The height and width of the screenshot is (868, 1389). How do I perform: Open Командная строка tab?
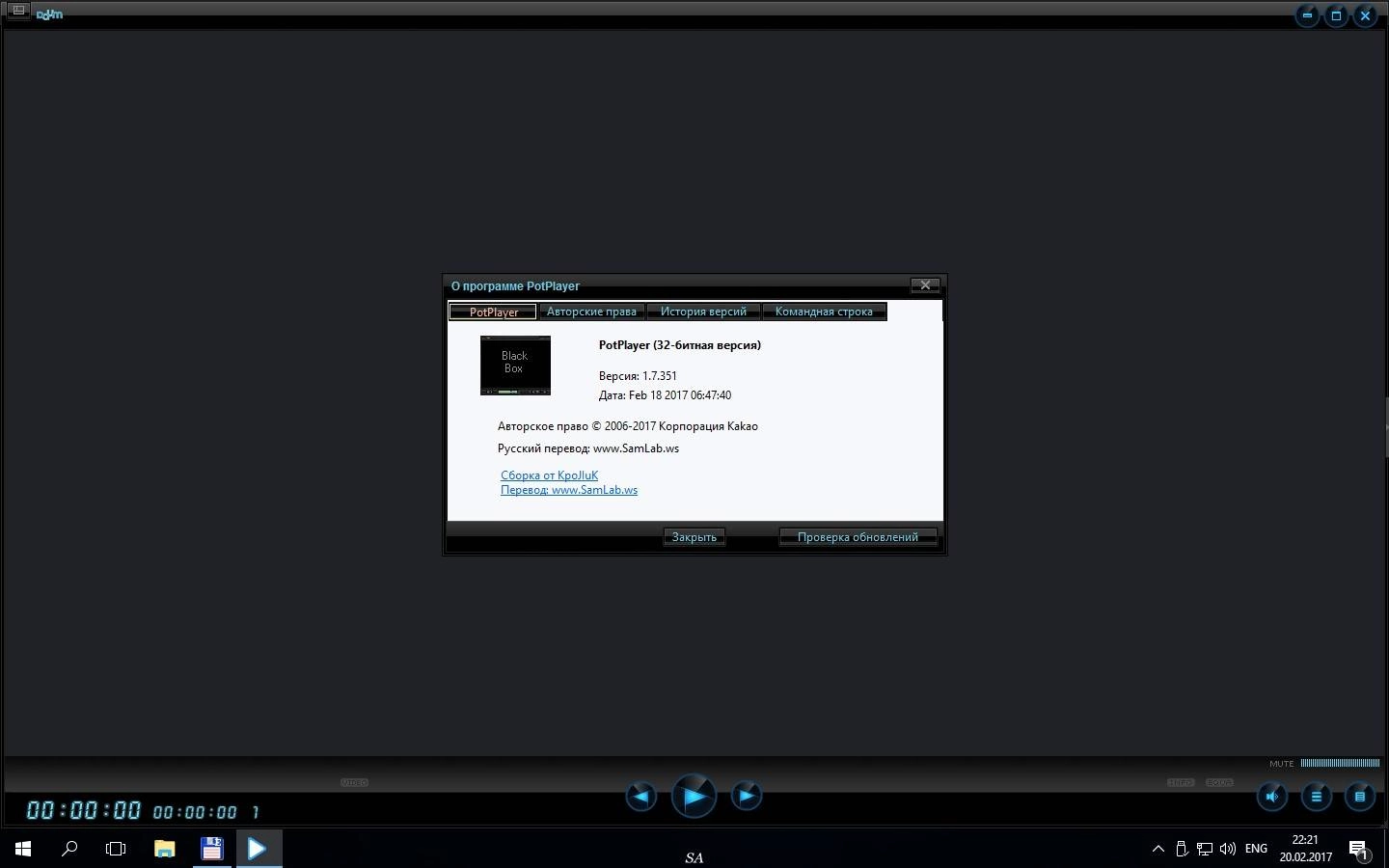pos(824,312)
